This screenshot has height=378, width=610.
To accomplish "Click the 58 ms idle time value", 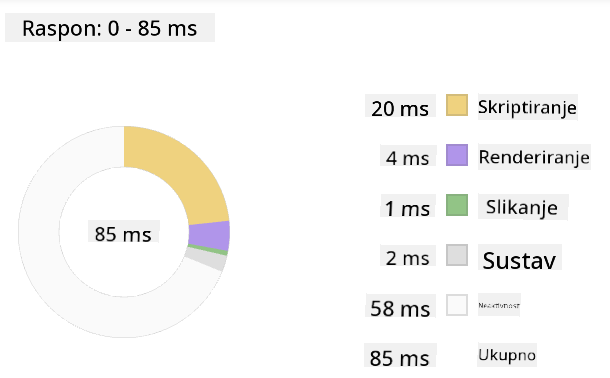I will 400,308.
